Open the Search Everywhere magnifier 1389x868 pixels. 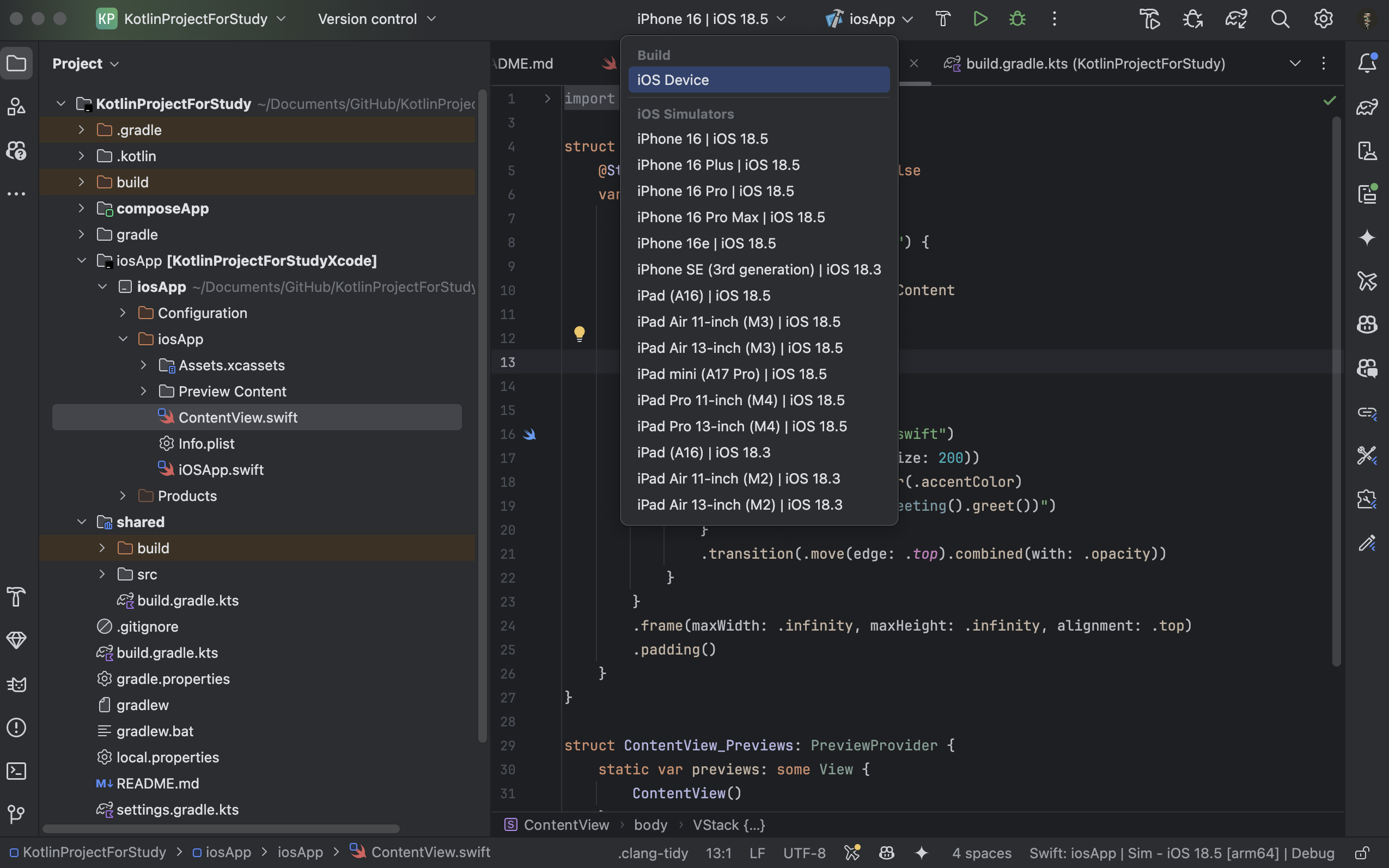(x=1280, y=19)
